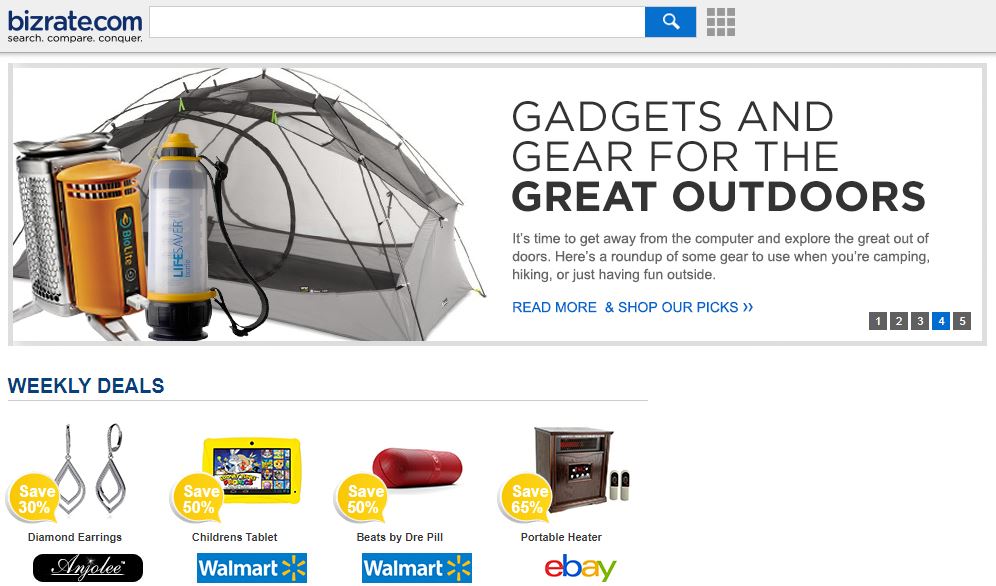
Task: Switch to banner slide 2
Action: [x=899, y=321]
